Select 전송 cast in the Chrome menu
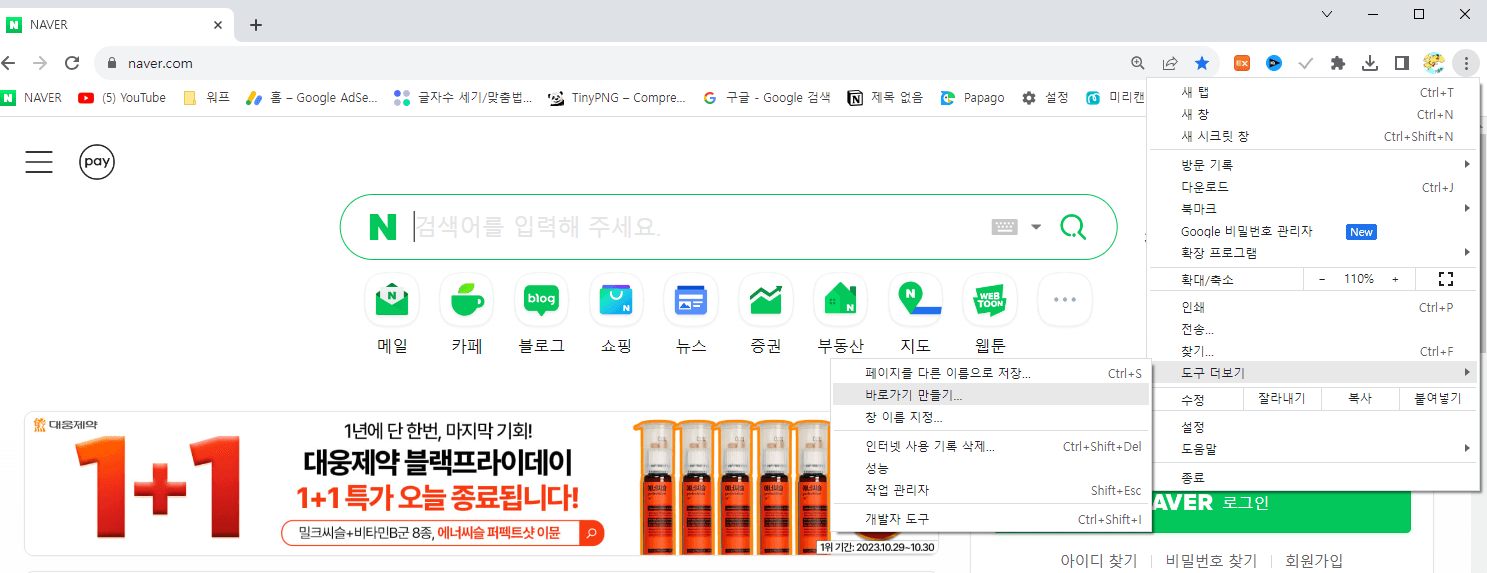The height and width of the screenshot is (573, 1487). (x=1313, y=329)
